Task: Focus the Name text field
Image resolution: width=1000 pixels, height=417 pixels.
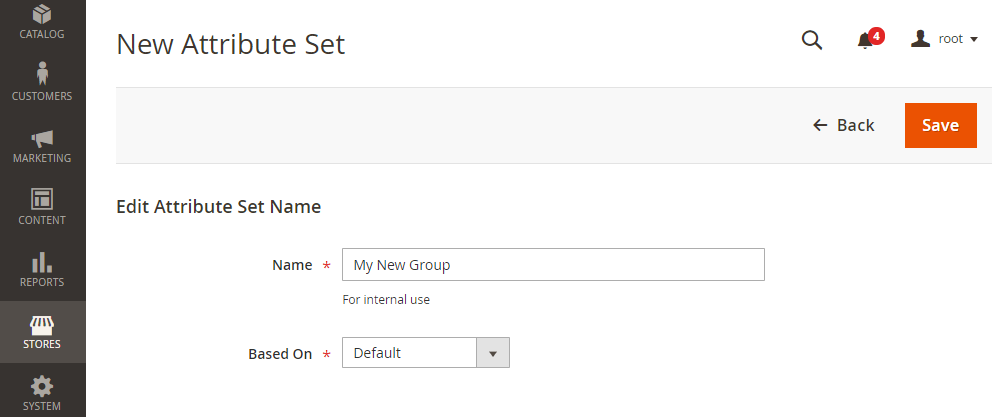Action: click(554, 265)
